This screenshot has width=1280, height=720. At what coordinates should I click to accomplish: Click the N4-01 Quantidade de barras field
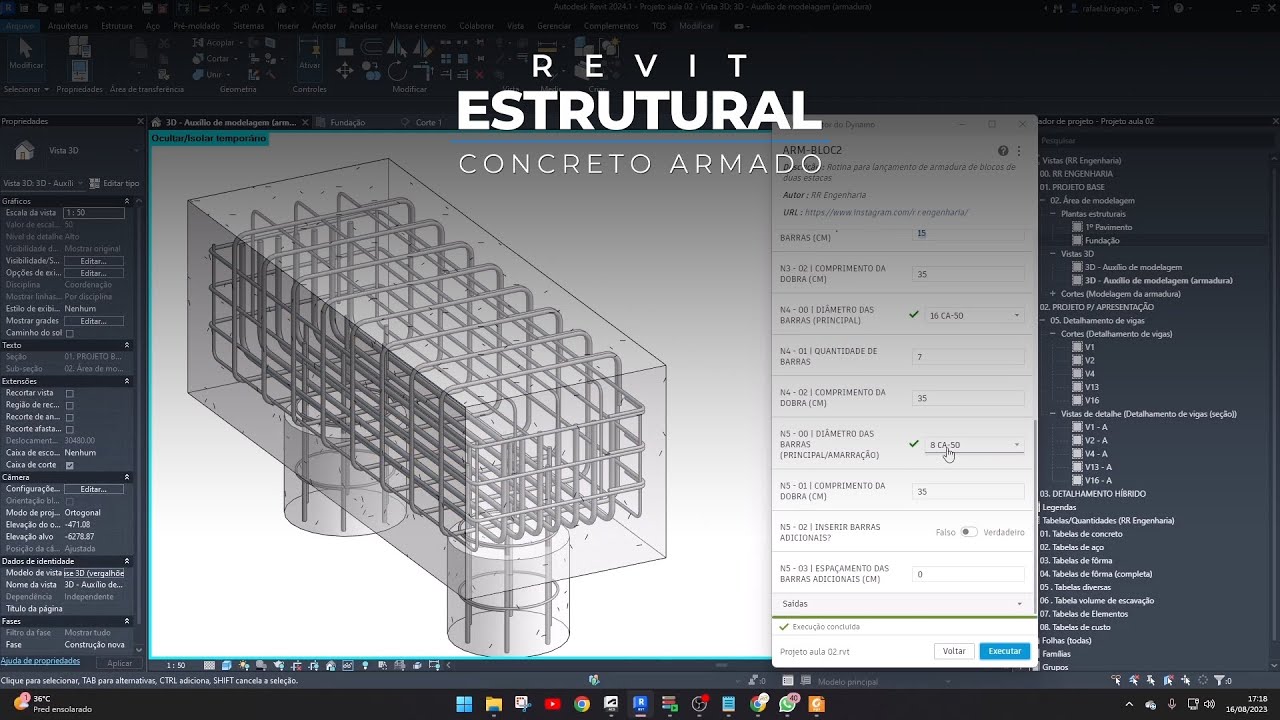pyautogui.click(x=968, y=357)
